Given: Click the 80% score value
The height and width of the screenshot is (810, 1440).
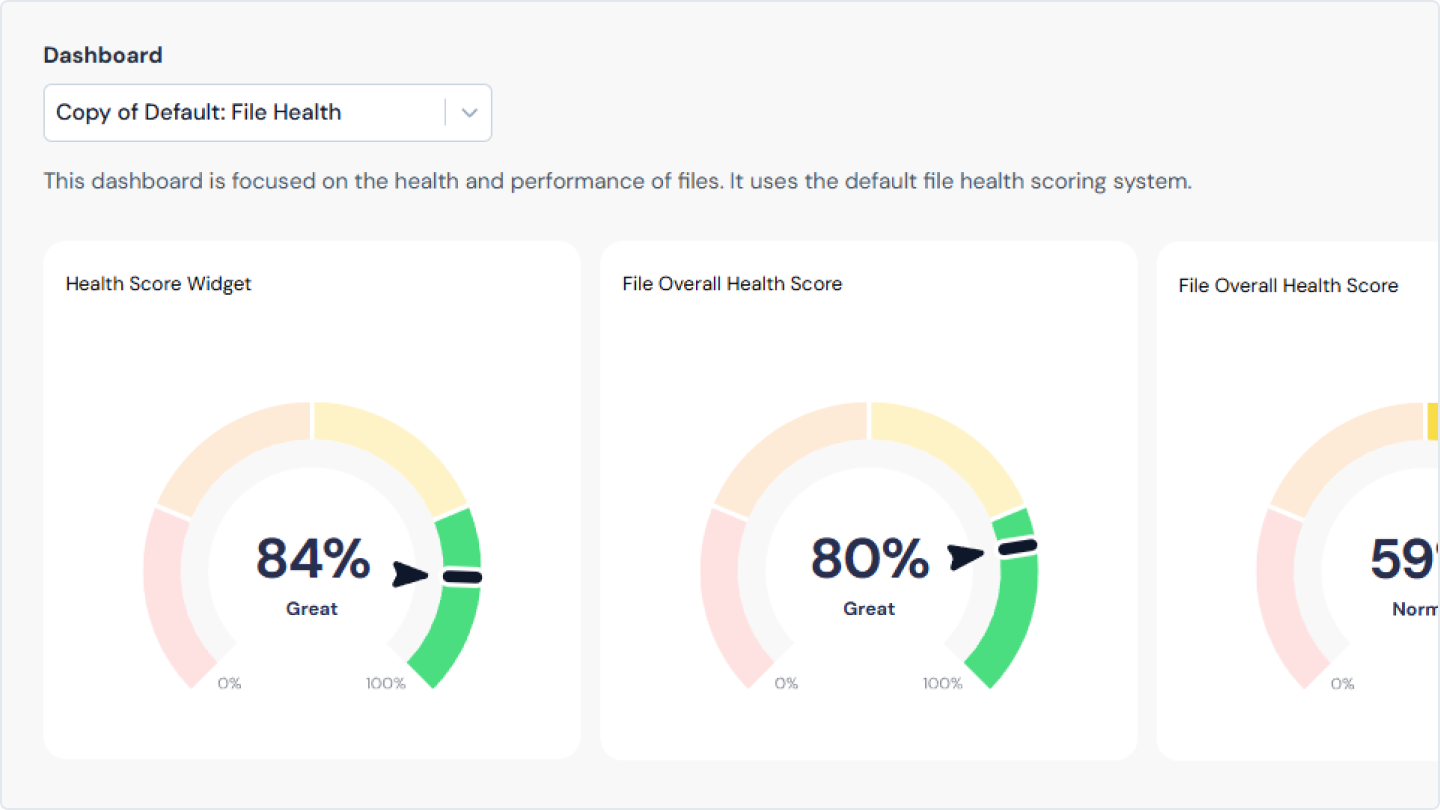Looking at the screenshot, I should [x=869, y=559].
